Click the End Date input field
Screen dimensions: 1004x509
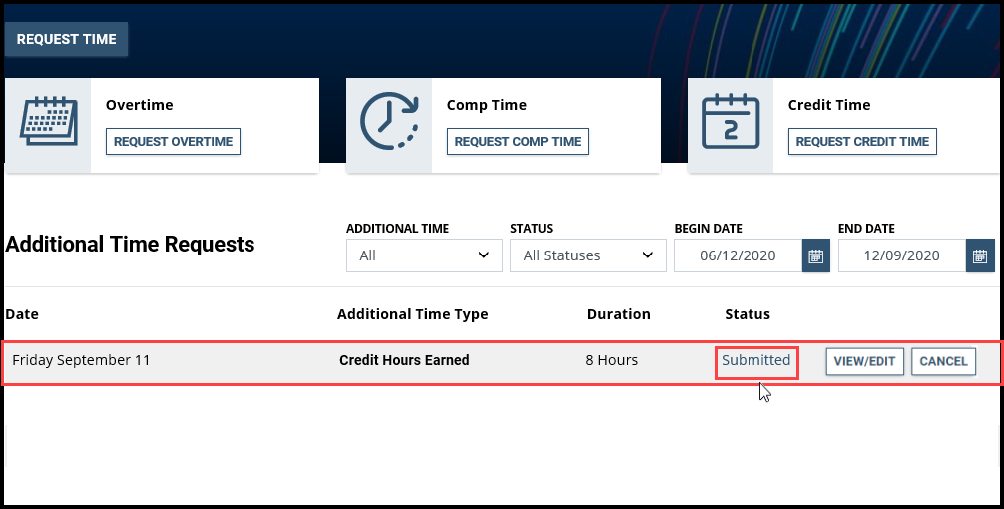coord(902,255)
